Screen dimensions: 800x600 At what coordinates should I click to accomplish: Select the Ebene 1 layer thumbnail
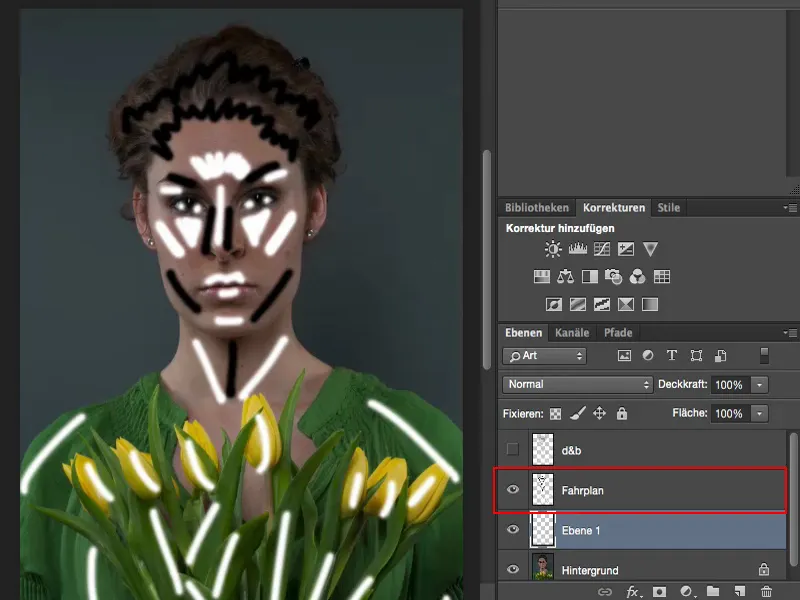(x=542, y=530)
